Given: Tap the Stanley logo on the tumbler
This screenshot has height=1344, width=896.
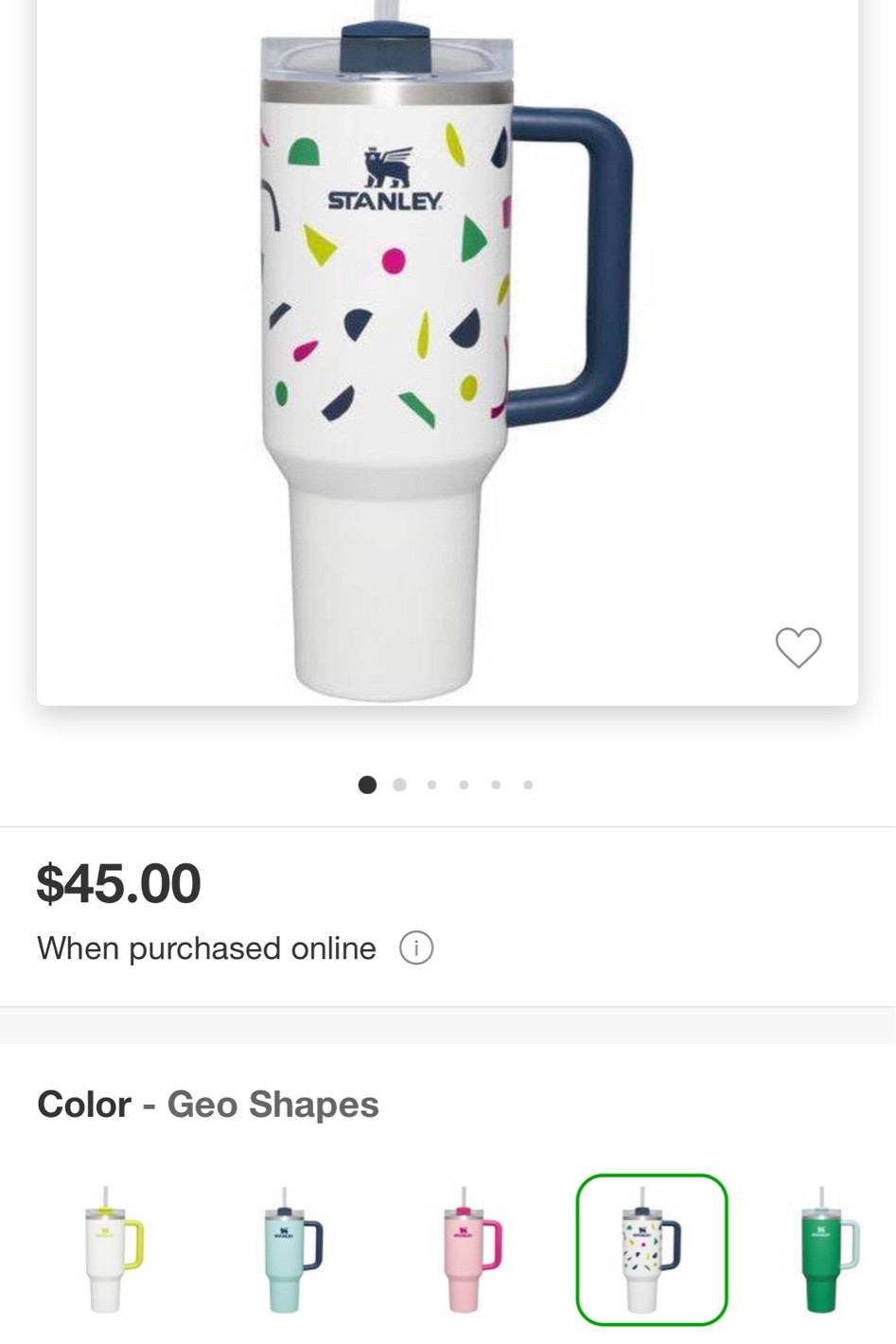Looking at the screenshot, I should 385,180.
